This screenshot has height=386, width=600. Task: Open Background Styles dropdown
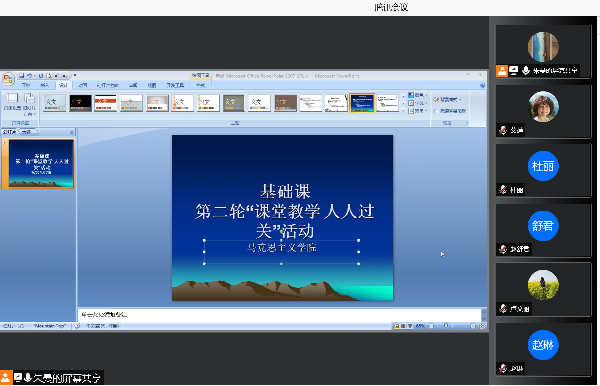click(448, 99)
